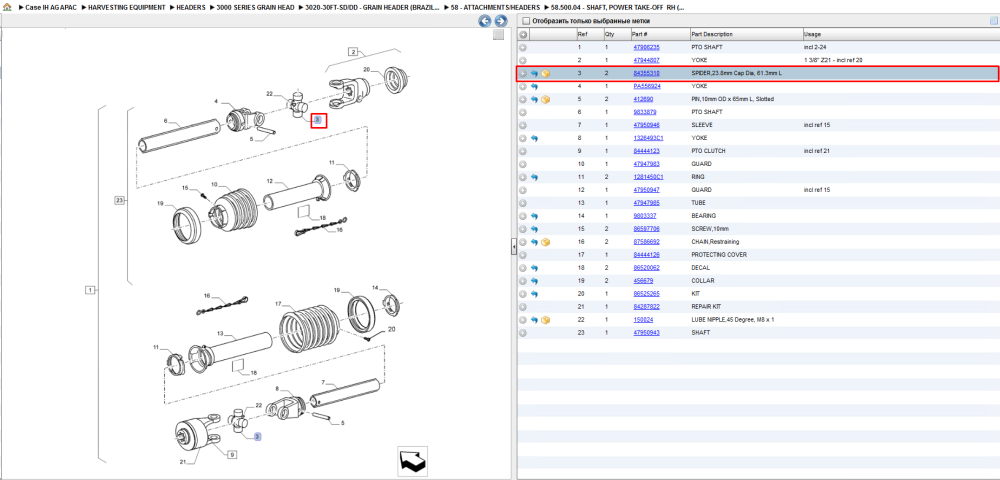
Task: Open 'HARVESTING EQUIPMENT' breadcrumb
Action: pyautogui.click(x=126, y=7)
